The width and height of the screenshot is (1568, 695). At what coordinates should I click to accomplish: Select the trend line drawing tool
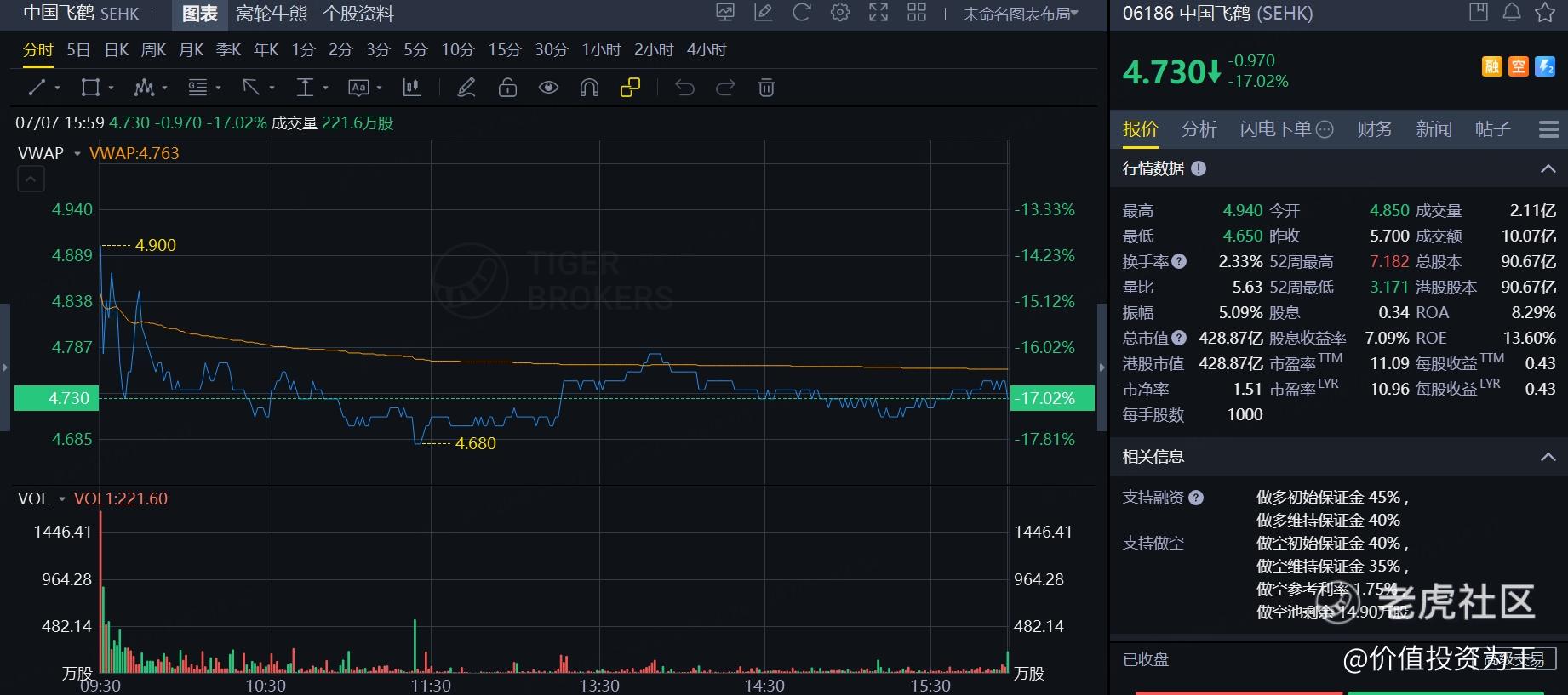point(37,88)
